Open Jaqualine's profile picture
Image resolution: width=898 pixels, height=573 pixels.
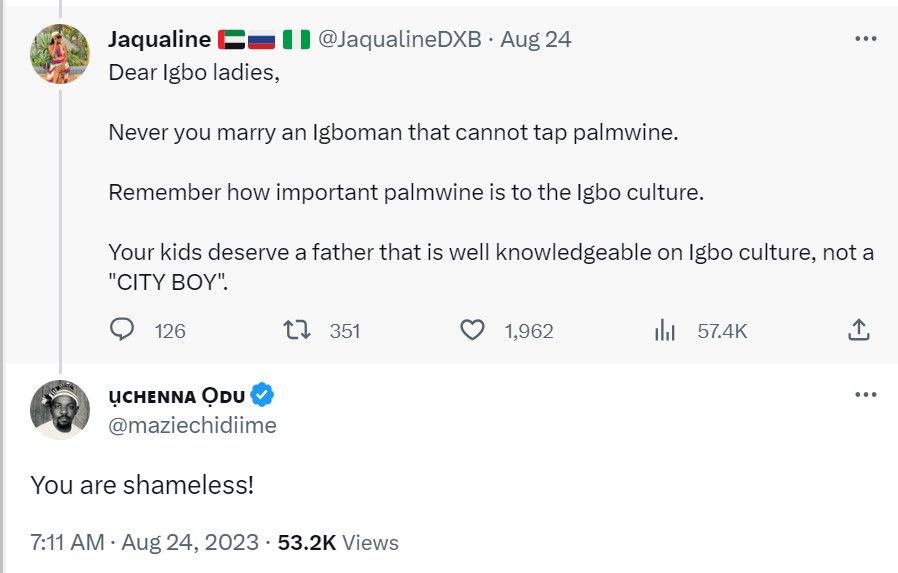61,54
